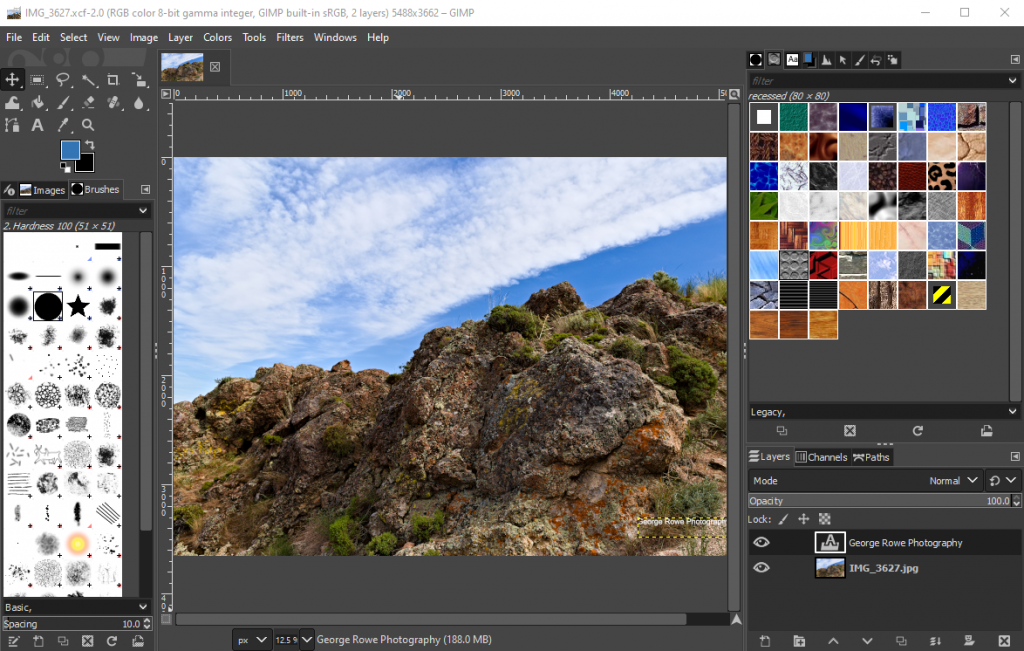Select the Fuzzy Select magic wand tool
The image size is (1024, 651).
(88, 80)
